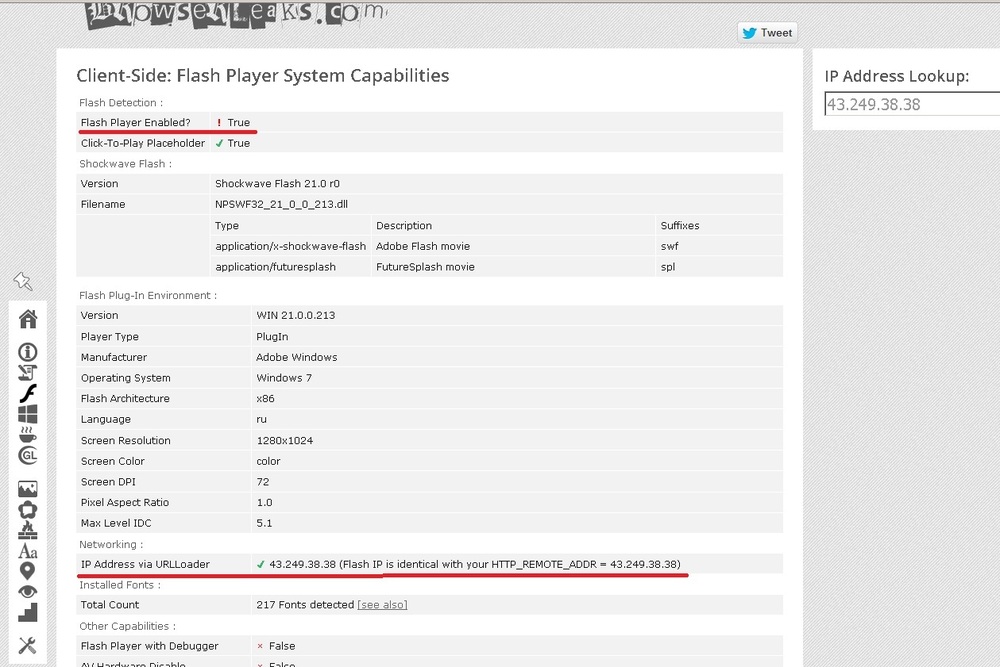Image resolution: width=1000 pixels, height=667 pixels.
Task: Open the info circle icon in sidebar
Action: coord(27,352)
